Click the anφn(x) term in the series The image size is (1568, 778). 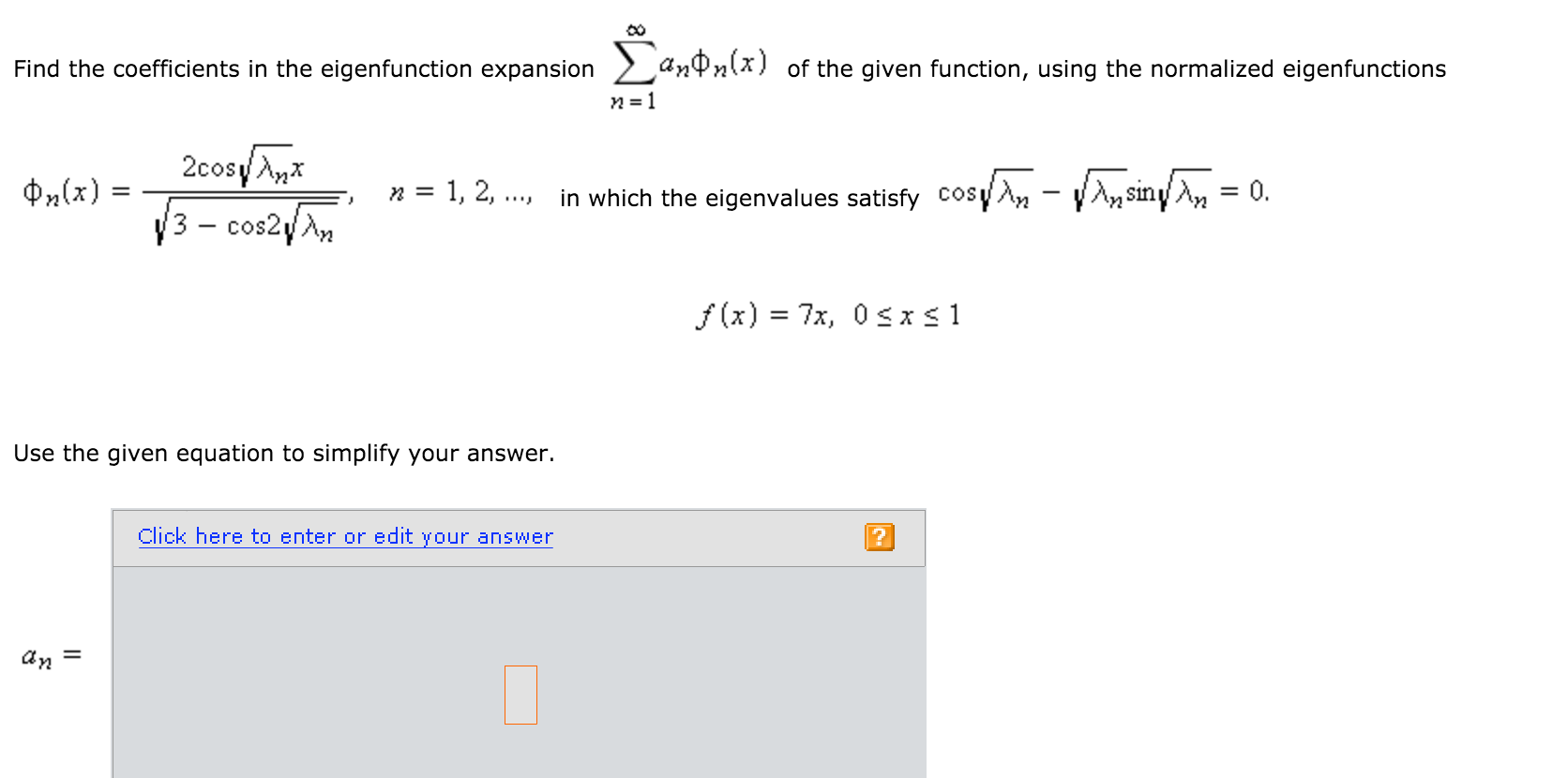tap(713, 62)
